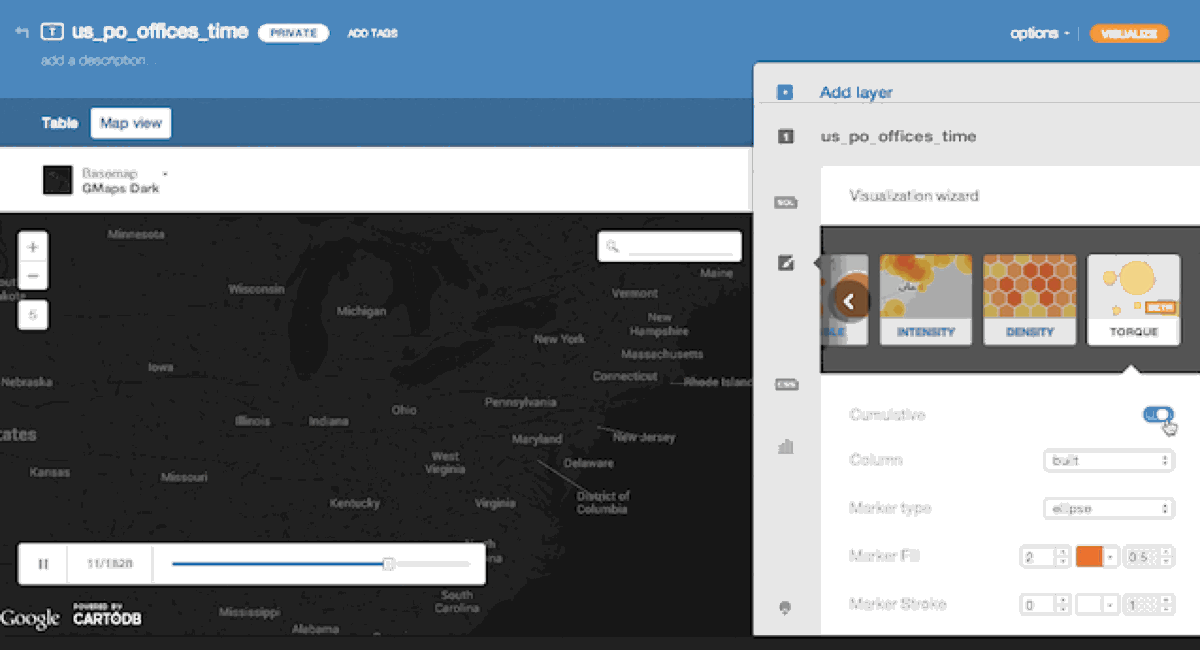Zoom out on the map
Screen dimensions: 1200x650
(33, 276)
